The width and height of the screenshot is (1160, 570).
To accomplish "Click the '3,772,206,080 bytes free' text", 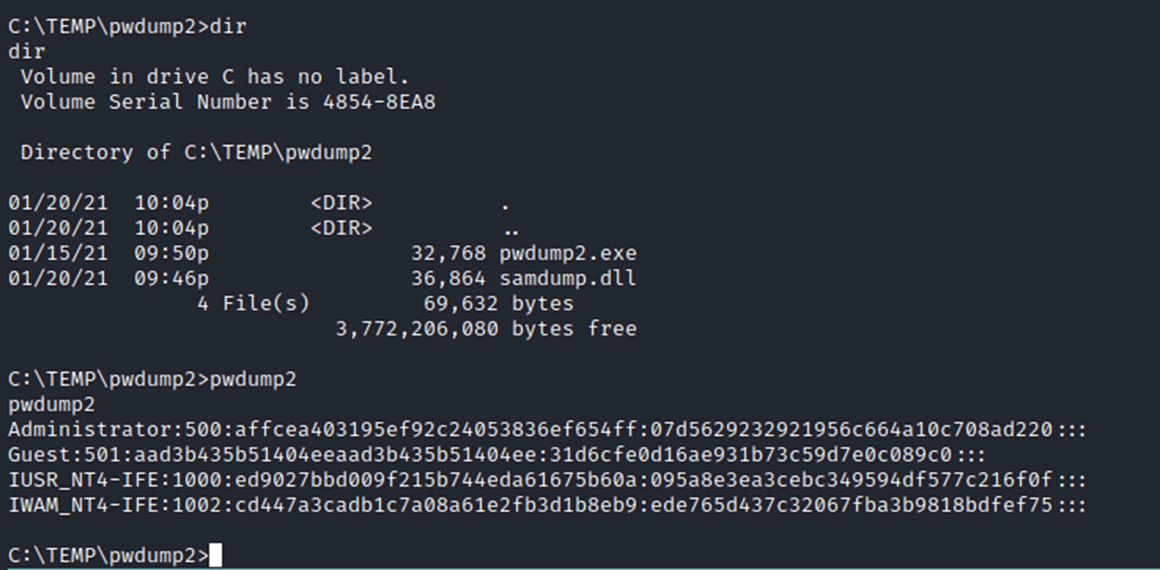I will (486, 329).
